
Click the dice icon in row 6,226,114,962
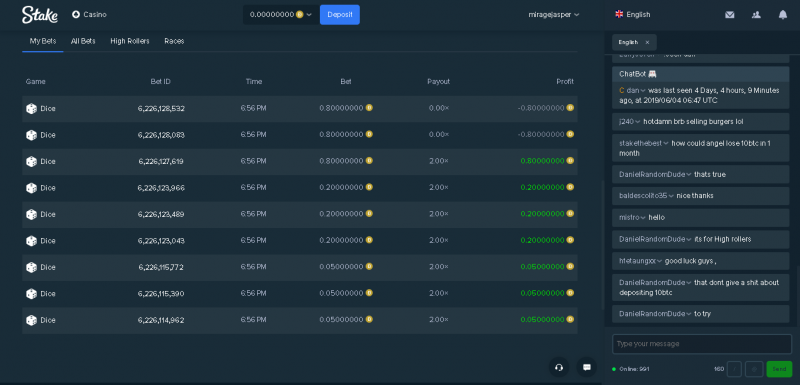pos(32,320)
